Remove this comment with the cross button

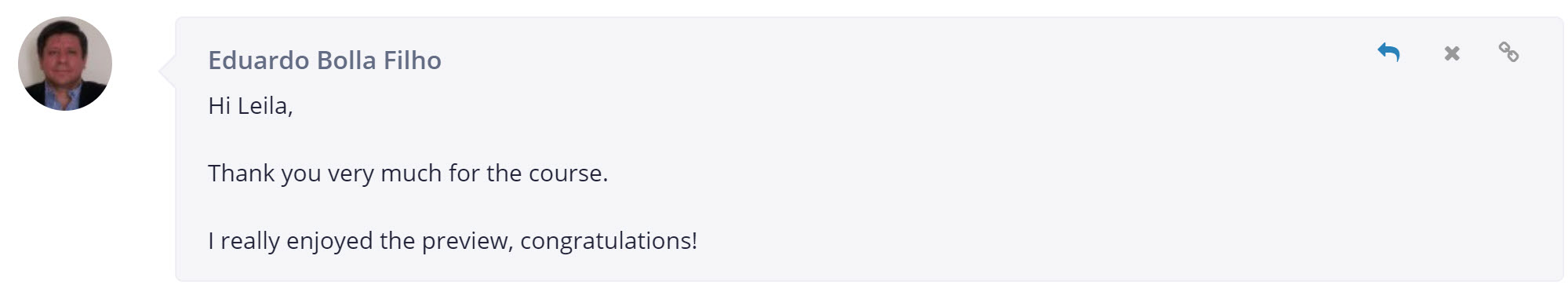click(x=1452, y=53)
